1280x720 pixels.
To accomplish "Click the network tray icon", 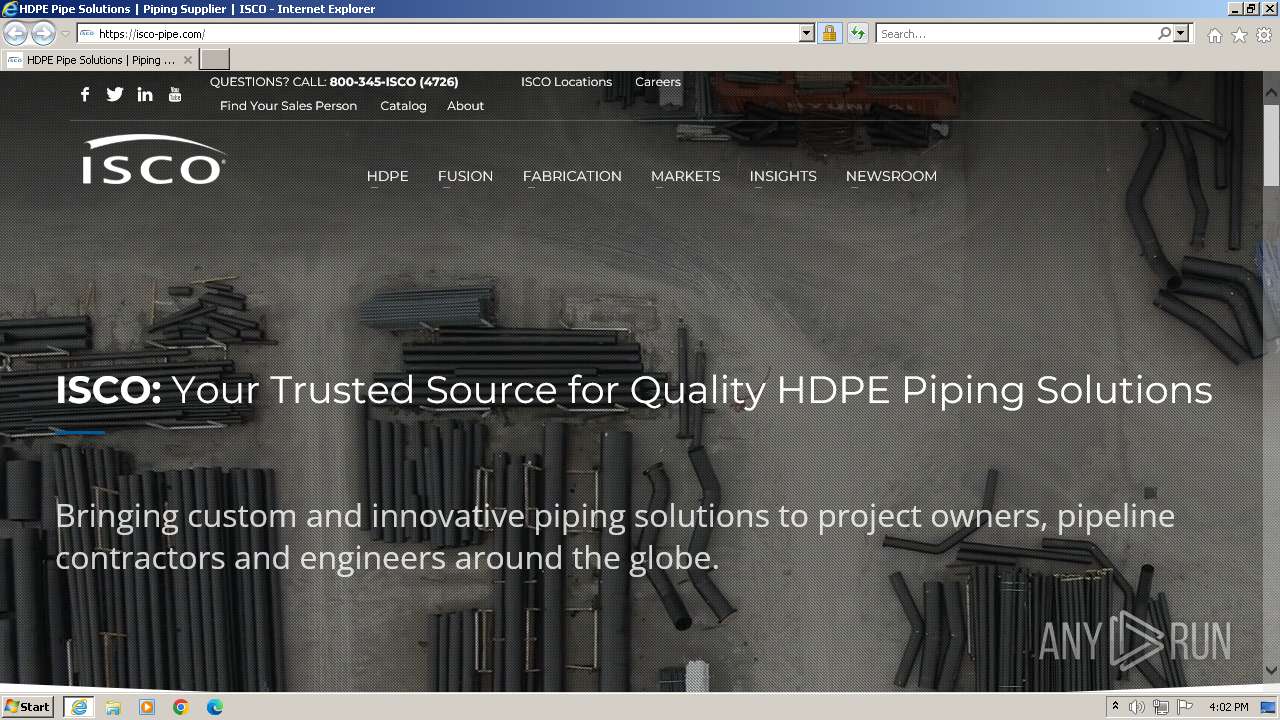I will [x=1161, y=707].
